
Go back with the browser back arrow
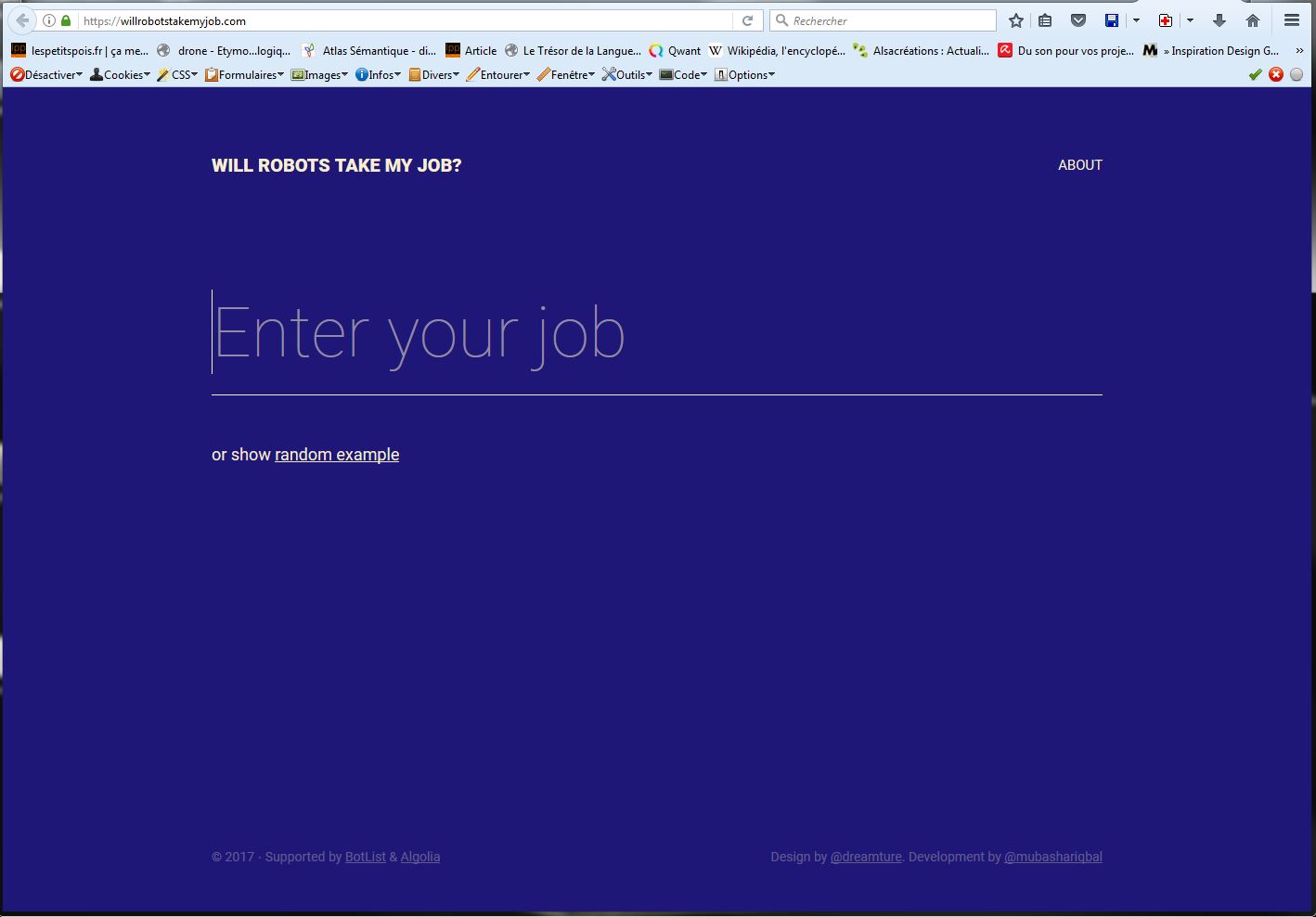pos(22,20)
